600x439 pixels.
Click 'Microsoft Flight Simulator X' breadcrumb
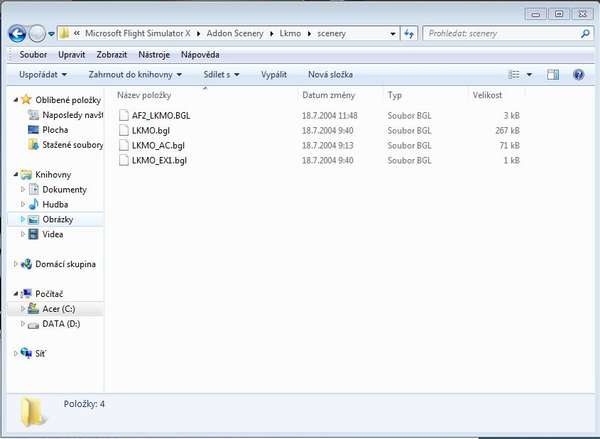[x=138, y=34]
